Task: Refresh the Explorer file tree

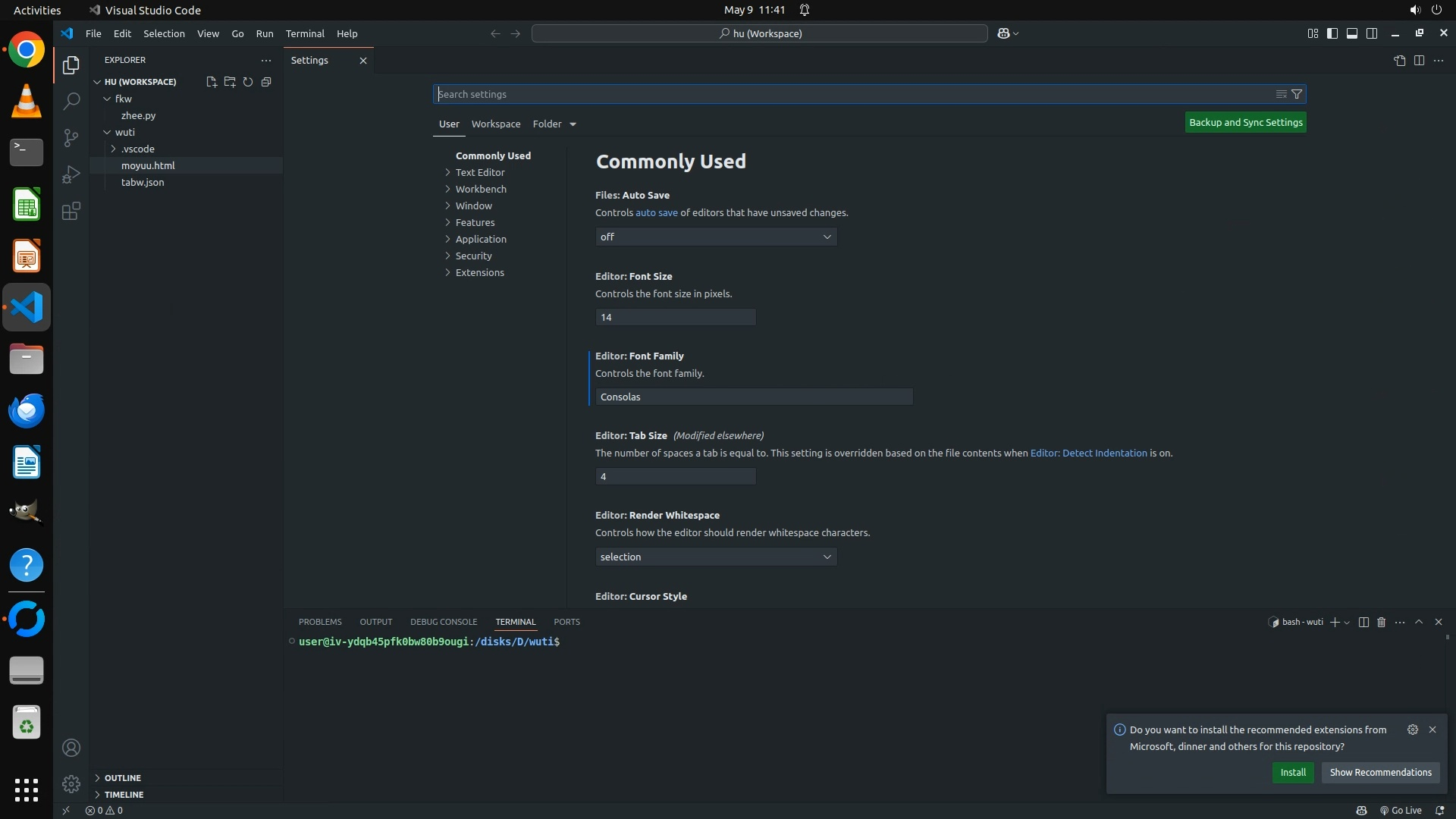Action: coord(248,82)
